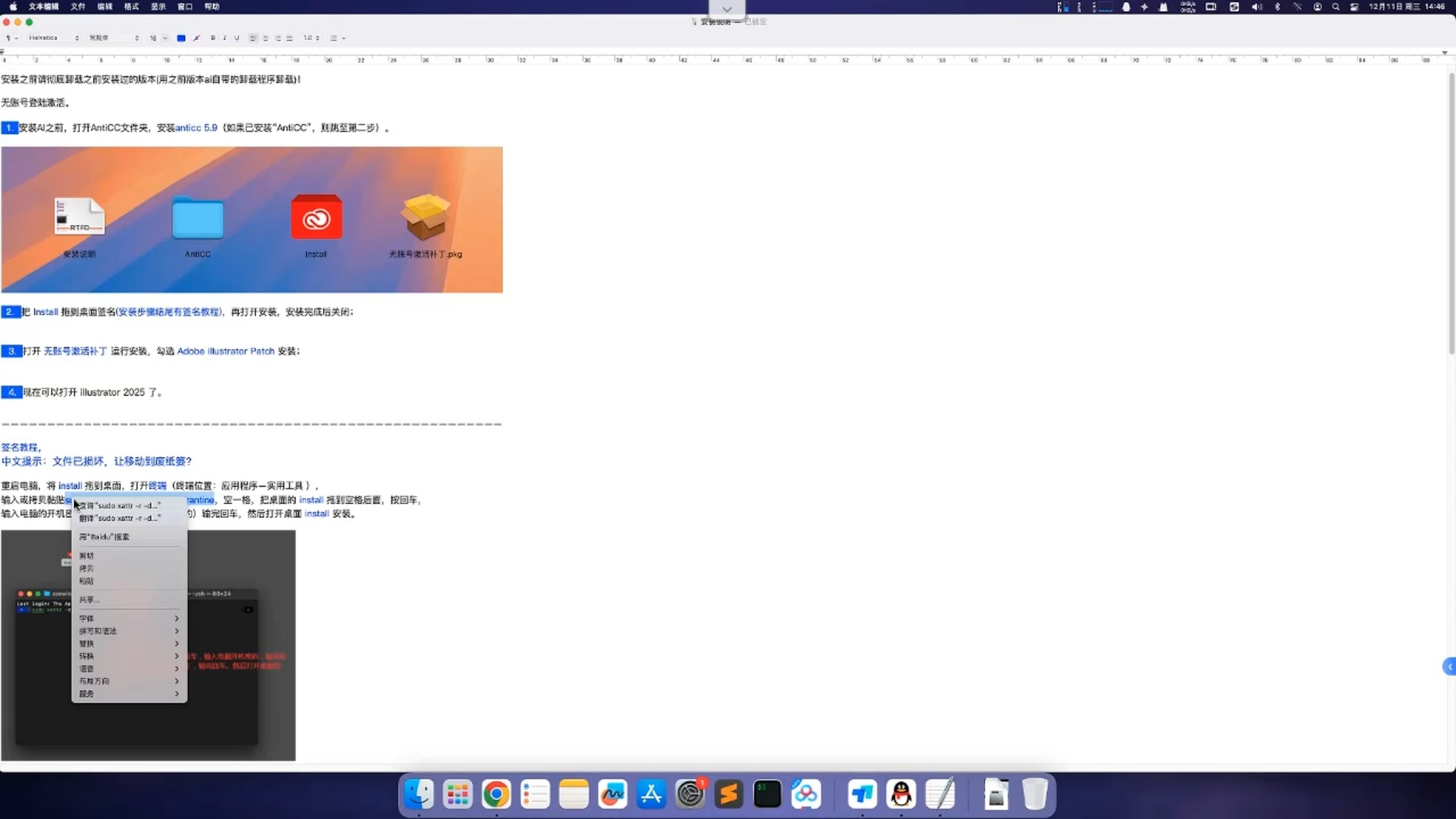The width and height of the screenshot is (1456, 819).
Task: Click the 无账号激活补丁 link in step 3
Action: (x=75, y=351)
